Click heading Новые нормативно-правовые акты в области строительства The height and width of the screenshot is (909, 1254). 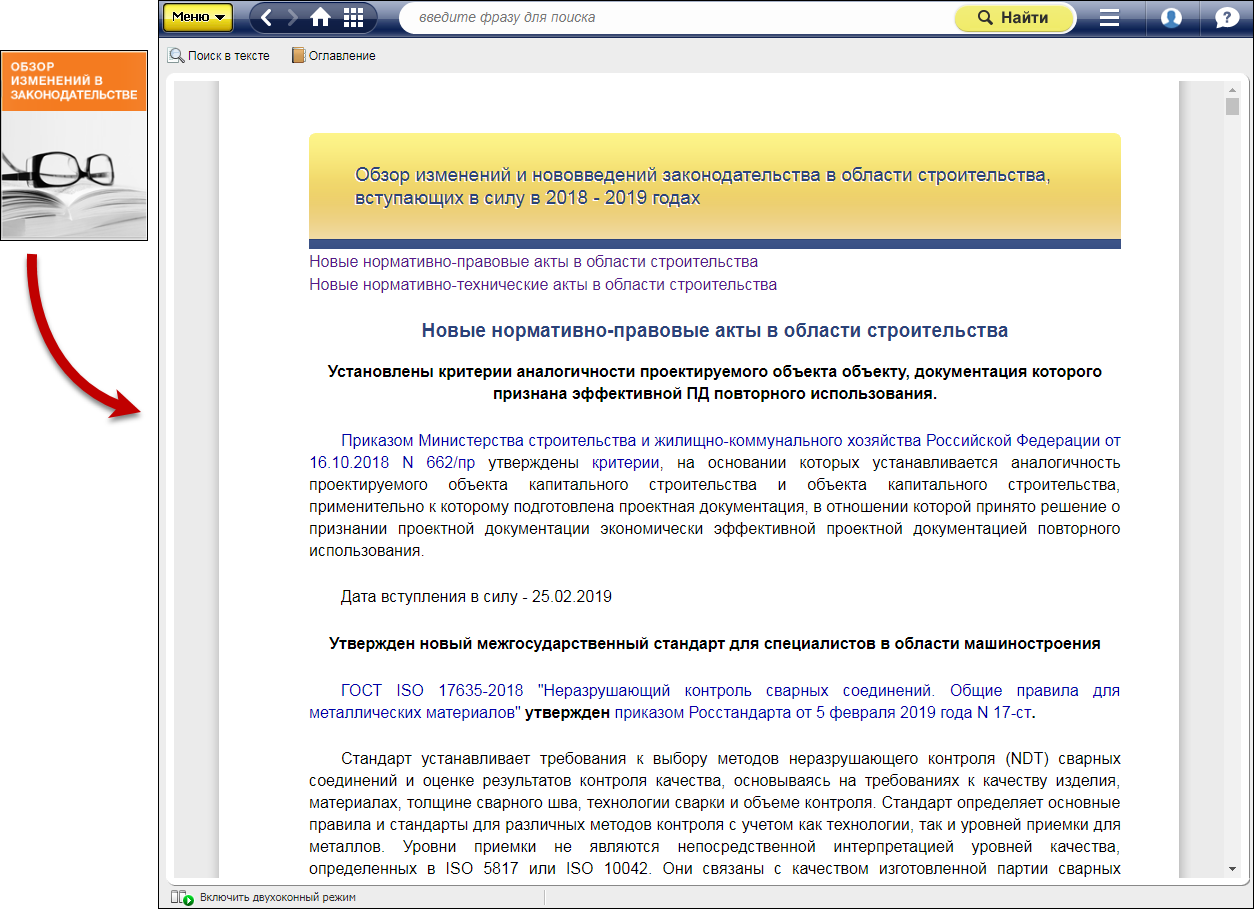click(715, 331)
